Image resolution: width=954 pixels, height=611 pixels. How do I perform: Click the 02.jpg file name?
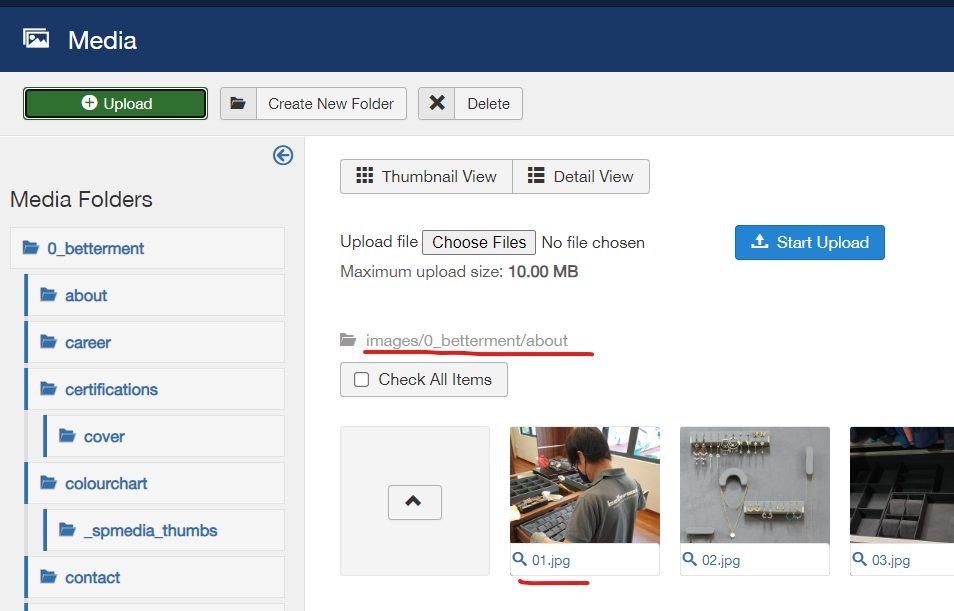click(x=721, y=560)
